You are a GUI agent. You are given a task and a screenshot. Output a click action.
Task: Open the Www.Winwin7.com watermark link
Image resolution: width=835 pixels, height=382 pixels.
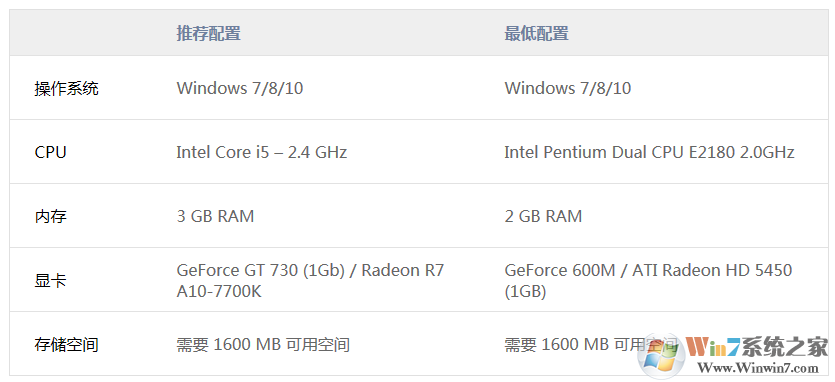click(x=757, y=368)
